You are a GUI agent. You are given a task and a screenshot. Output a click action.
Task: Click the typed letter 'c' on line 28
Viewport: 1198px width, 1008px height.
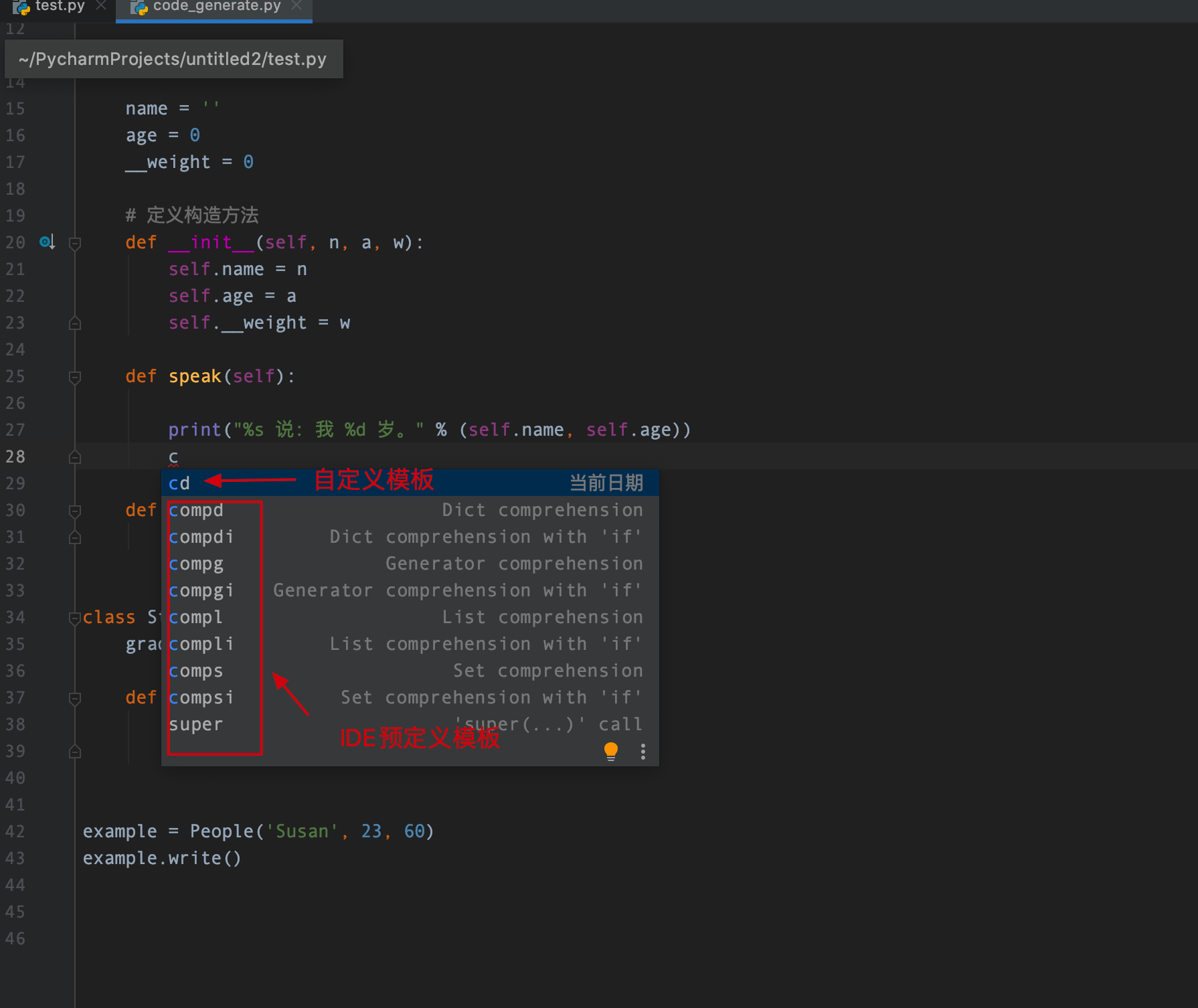tap(173, 457)
